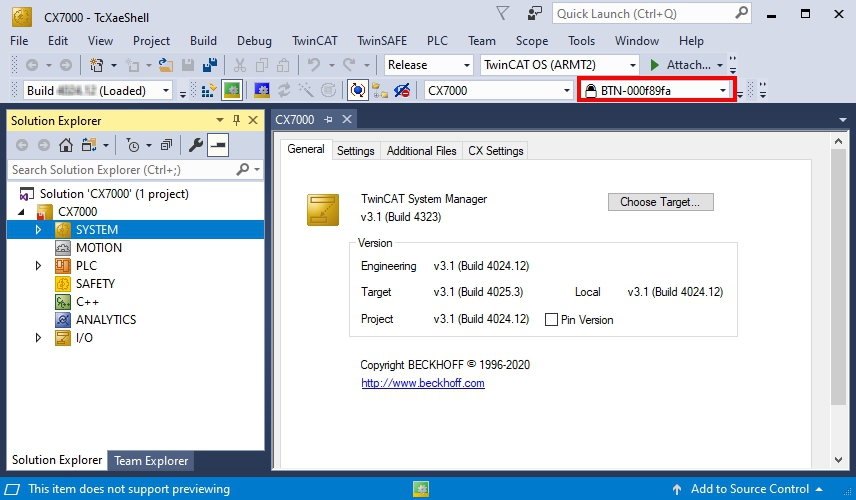Open the Solution Explorer window options arrow
Viewport: 856px width, 500px height.
click(219, 120)
